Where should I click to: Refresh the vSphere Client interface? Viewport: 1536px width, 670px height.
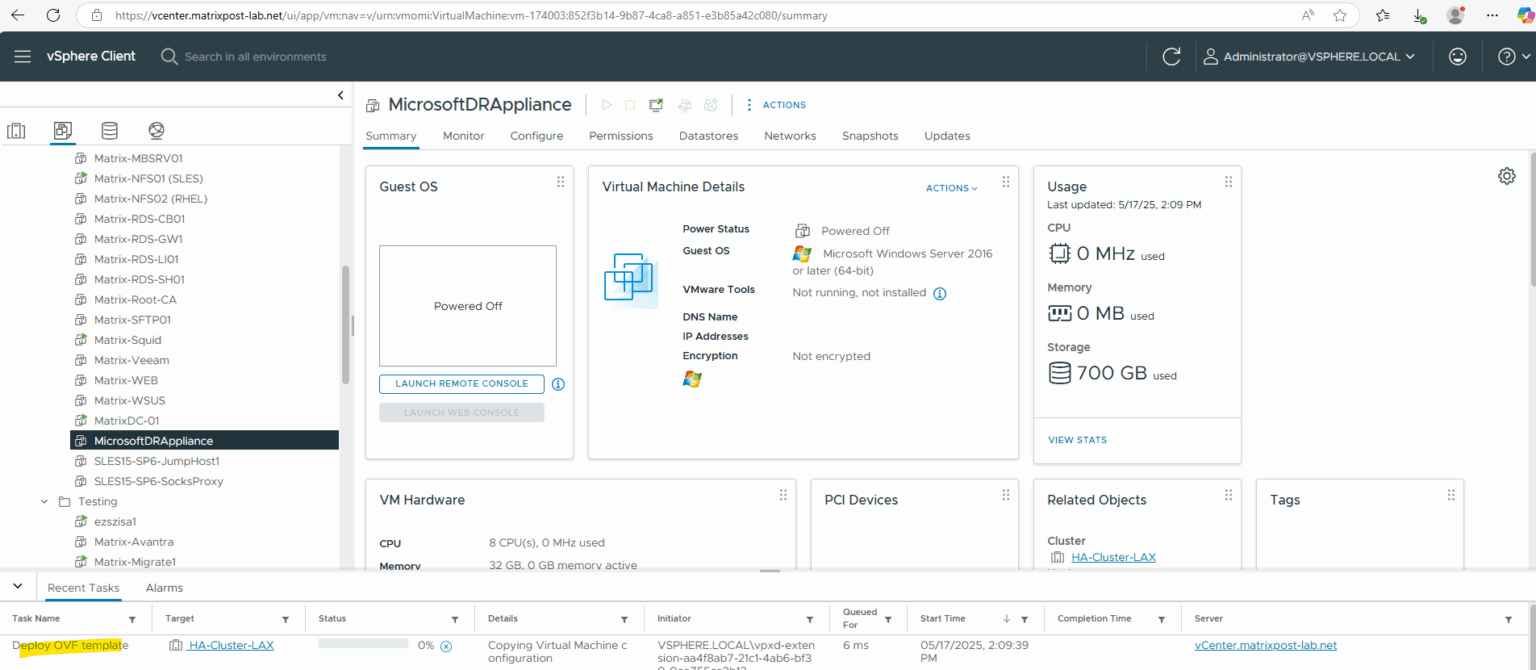1171,56
